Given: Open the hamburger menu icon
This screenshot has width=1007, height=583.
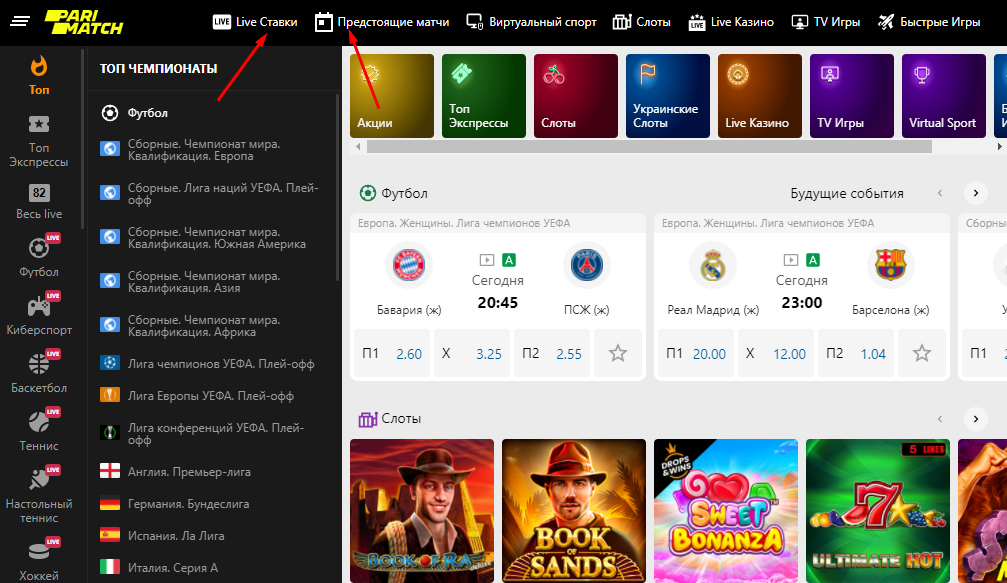Looking at the screenshot, I should 20,22.
